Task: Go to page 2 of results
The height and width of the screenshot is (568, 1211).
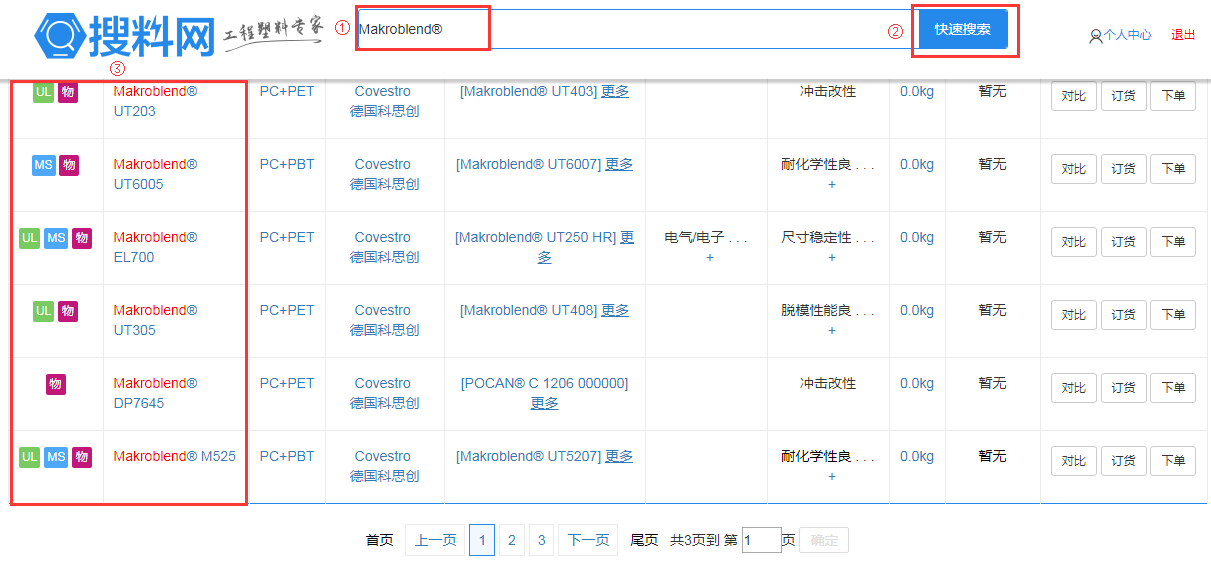Action: tap(511, 540)
